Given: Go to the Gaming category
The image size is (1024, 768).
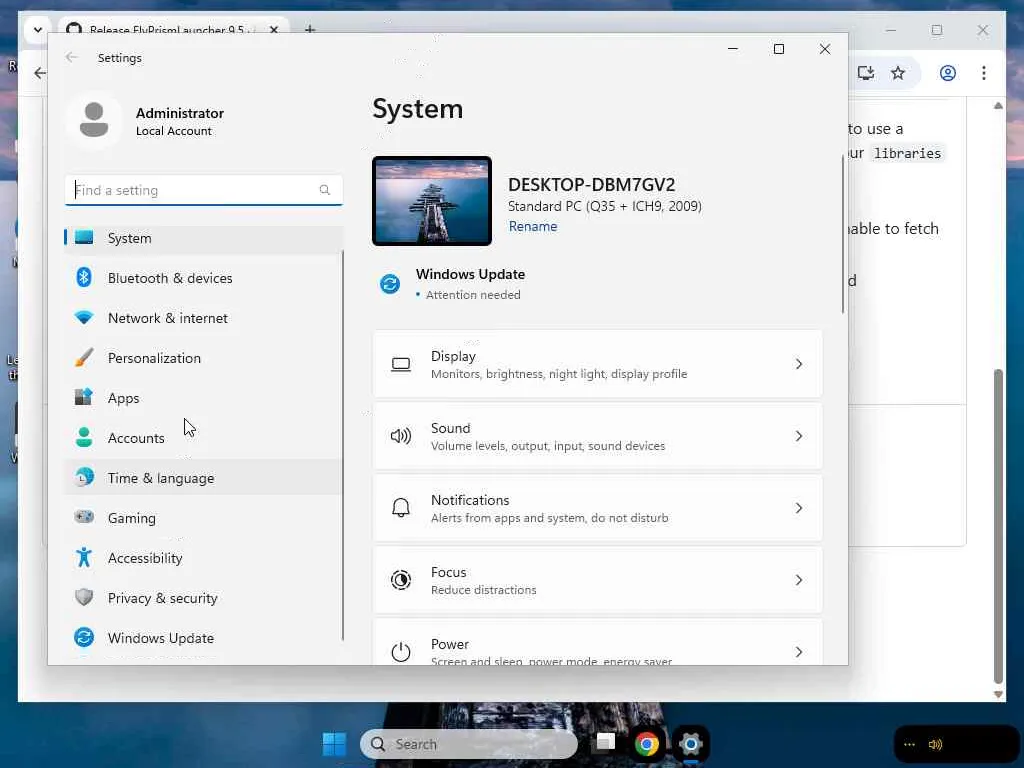Looking at the screenshot, I should [x=204, y=518].
